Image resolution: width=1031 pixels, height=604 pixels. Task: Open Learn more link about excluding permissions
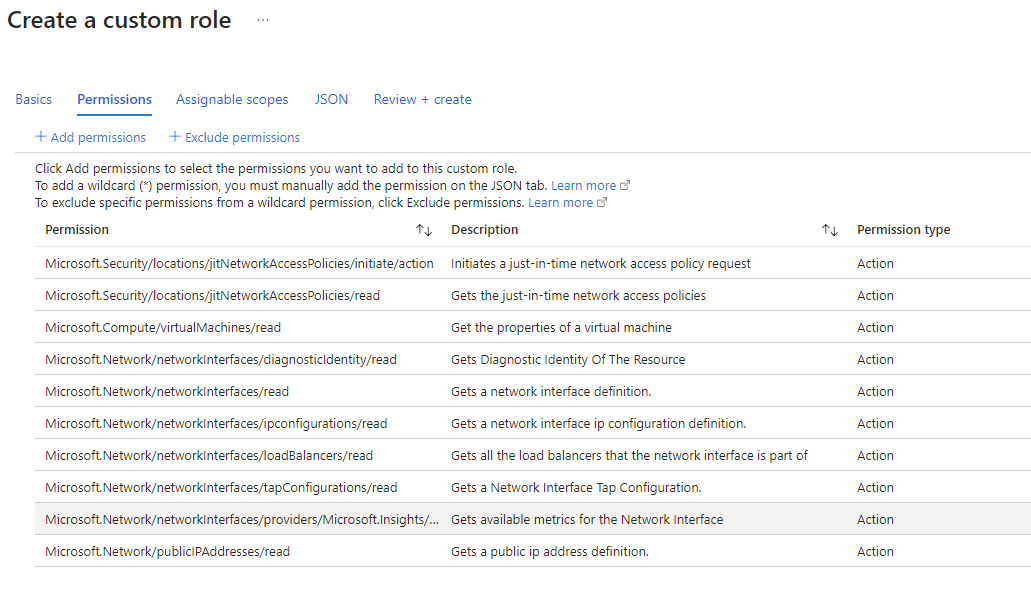coord(560,203)
